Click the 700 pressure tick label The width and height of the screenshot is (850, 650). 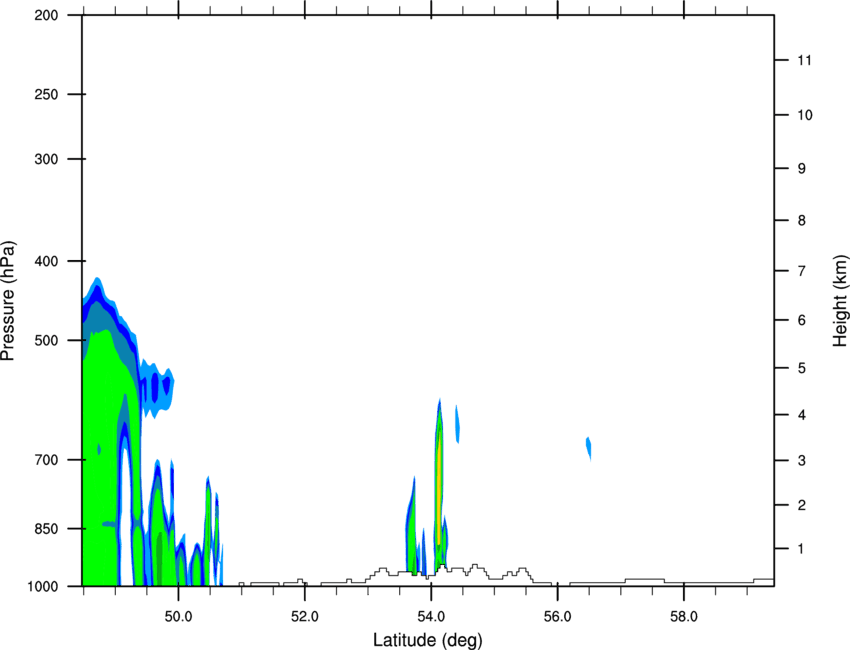[x=46, y=460]
